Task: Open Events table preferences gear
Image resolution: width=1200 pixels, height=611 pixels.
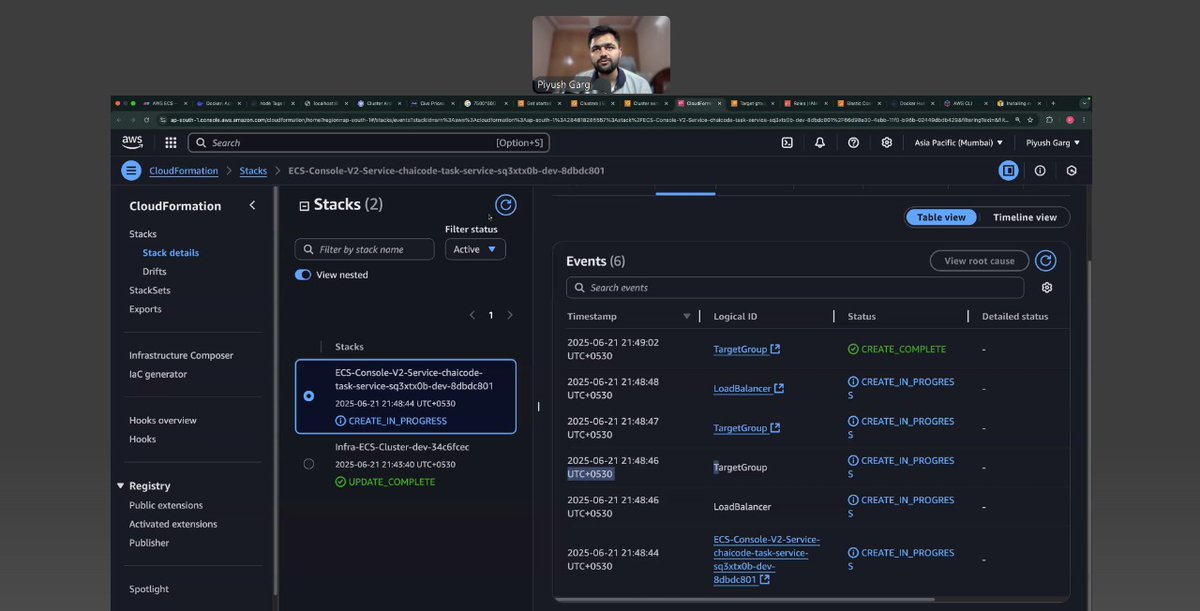Action: pyautogui.click(x=1047, y=288)
